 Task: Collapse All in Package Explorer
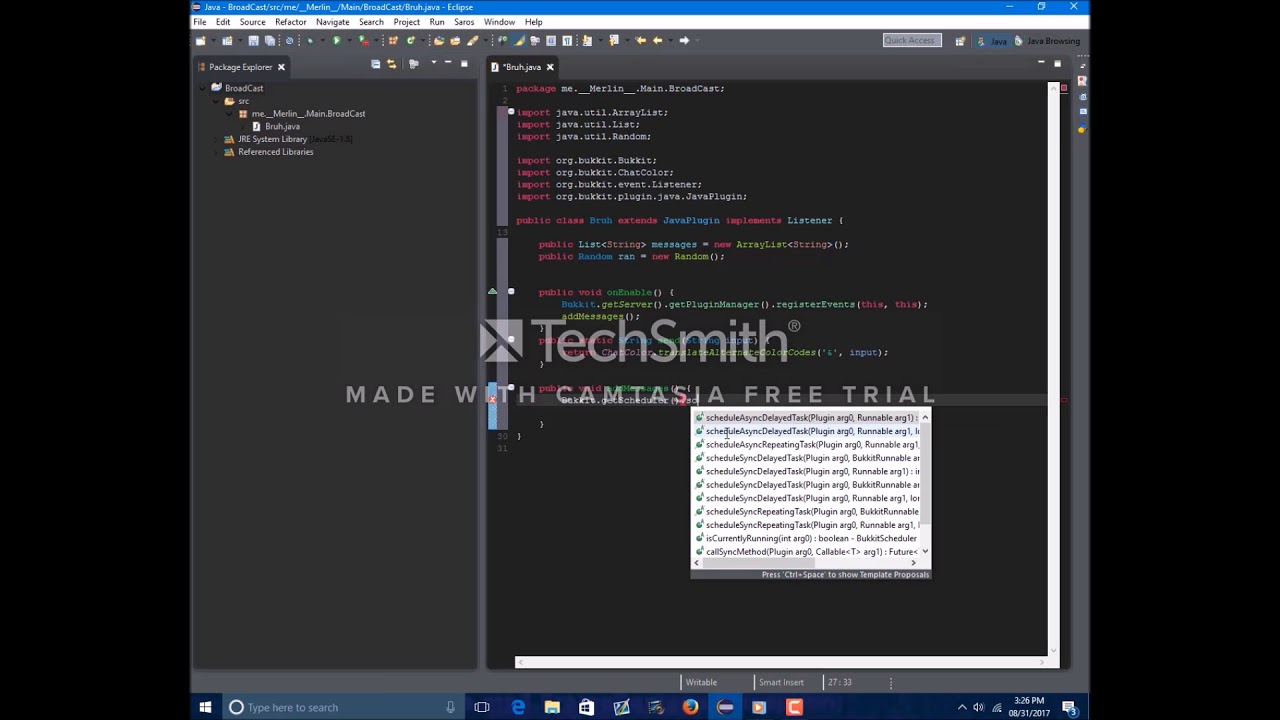point(375,64)
